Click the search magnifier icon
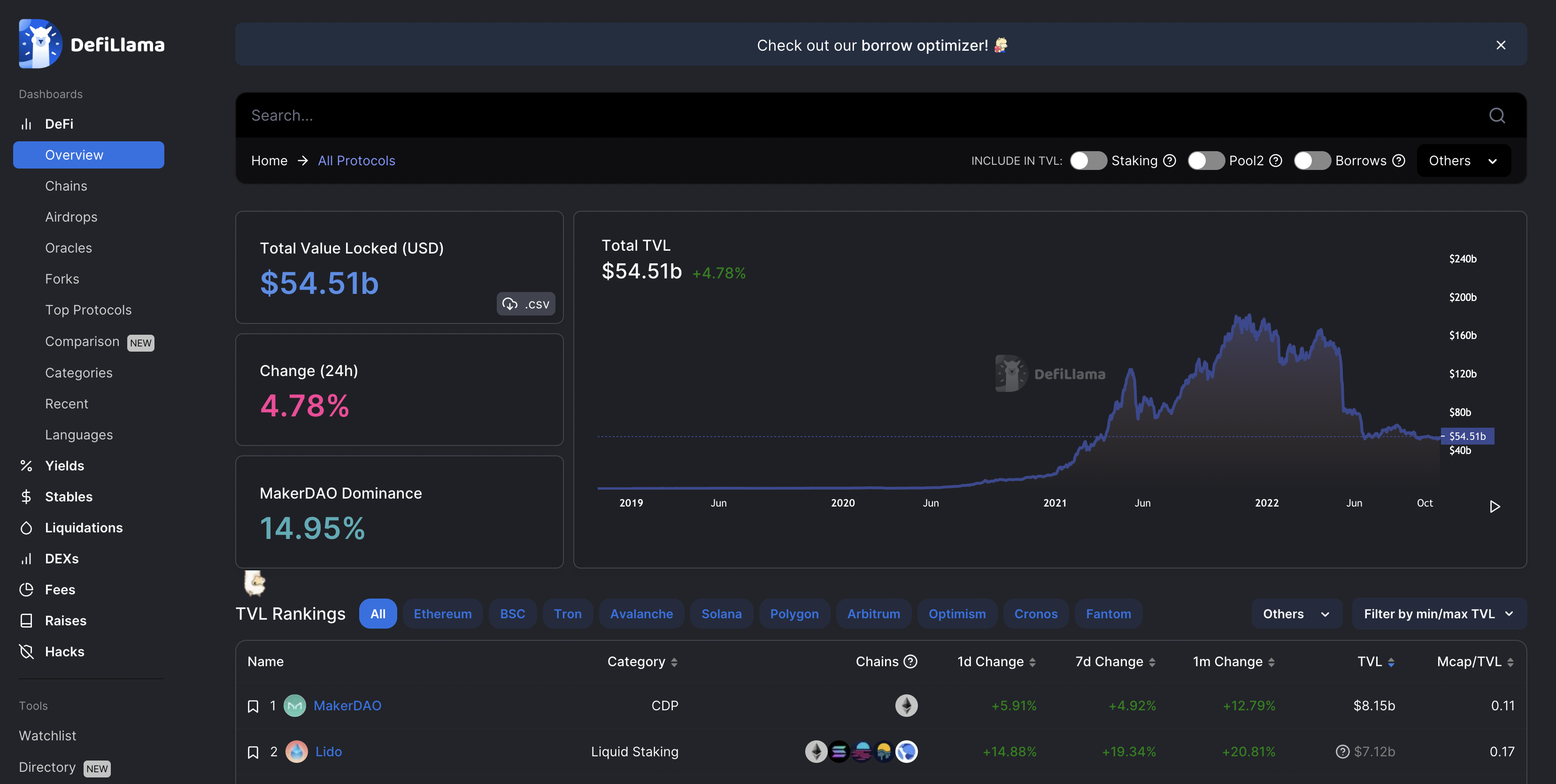 coord(1497,115)
